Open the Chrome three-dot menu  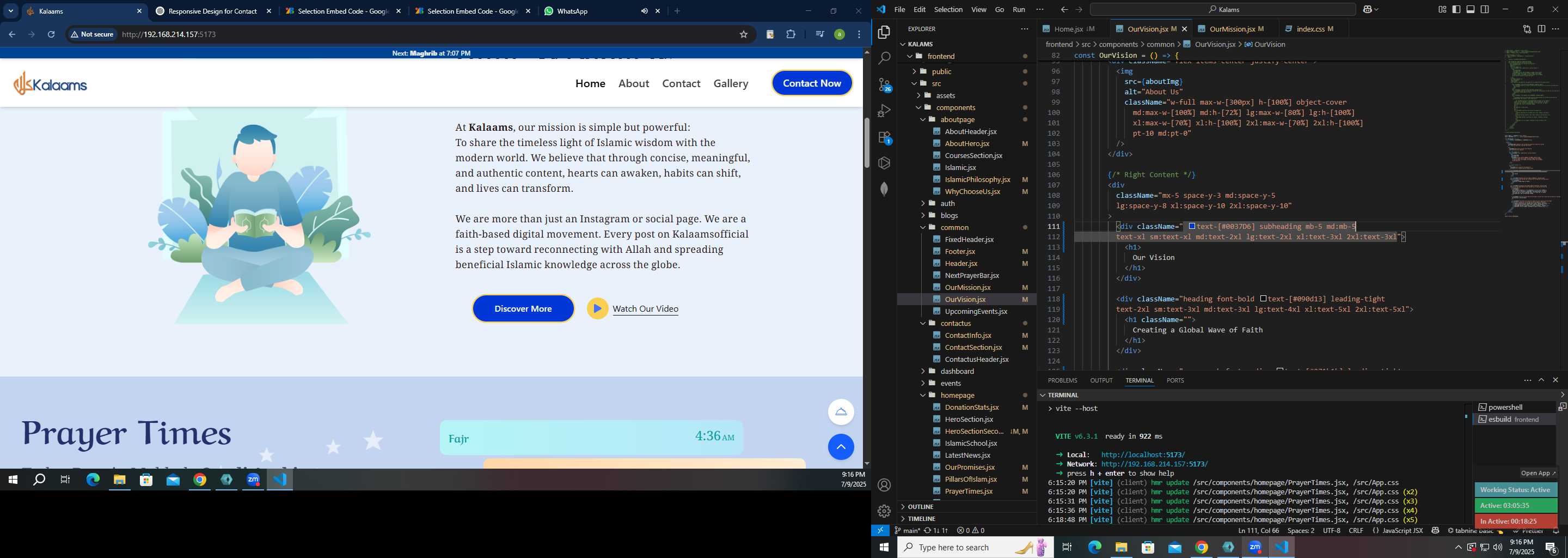pyautogui.click(x=859, y=35)
